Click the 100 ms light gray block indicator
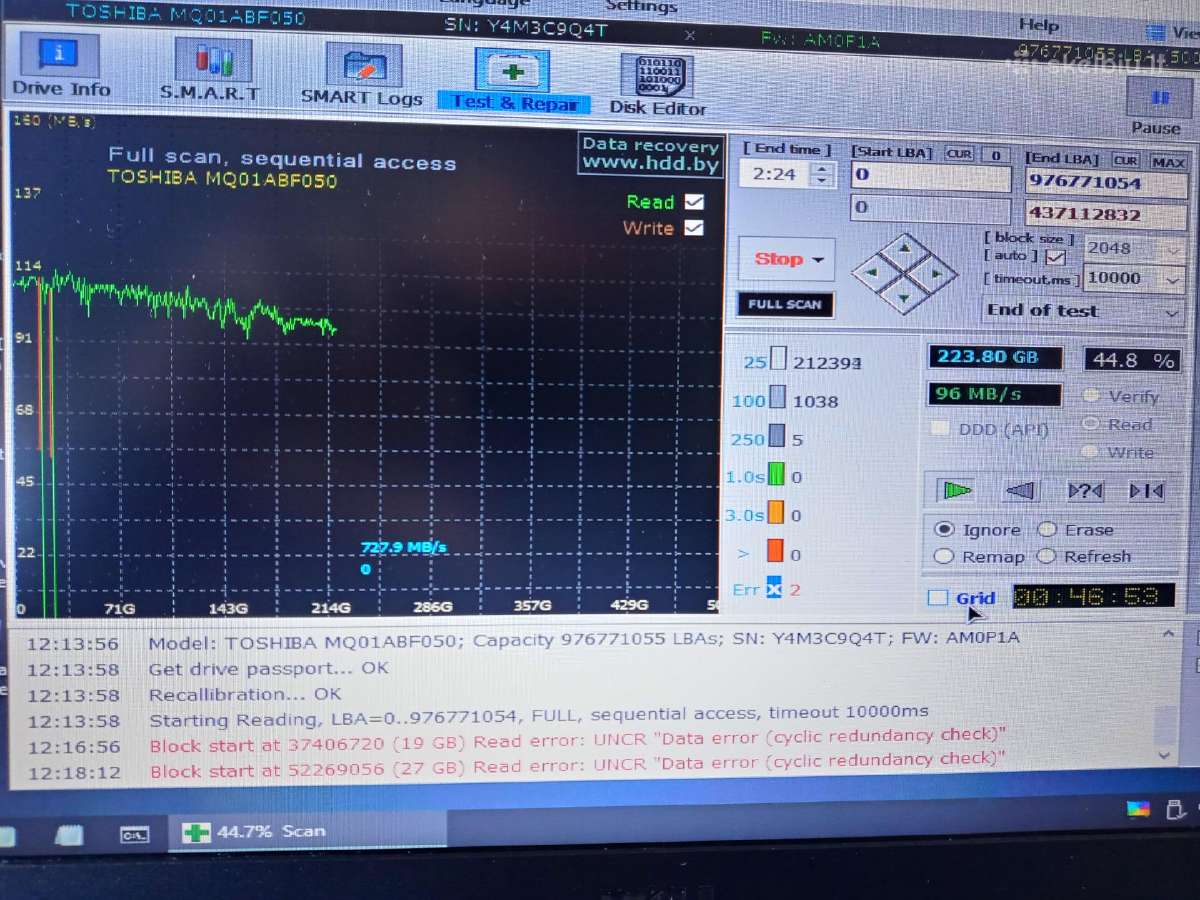The height and width of the screenshot is (900, 1200). [x=777, y=399]
